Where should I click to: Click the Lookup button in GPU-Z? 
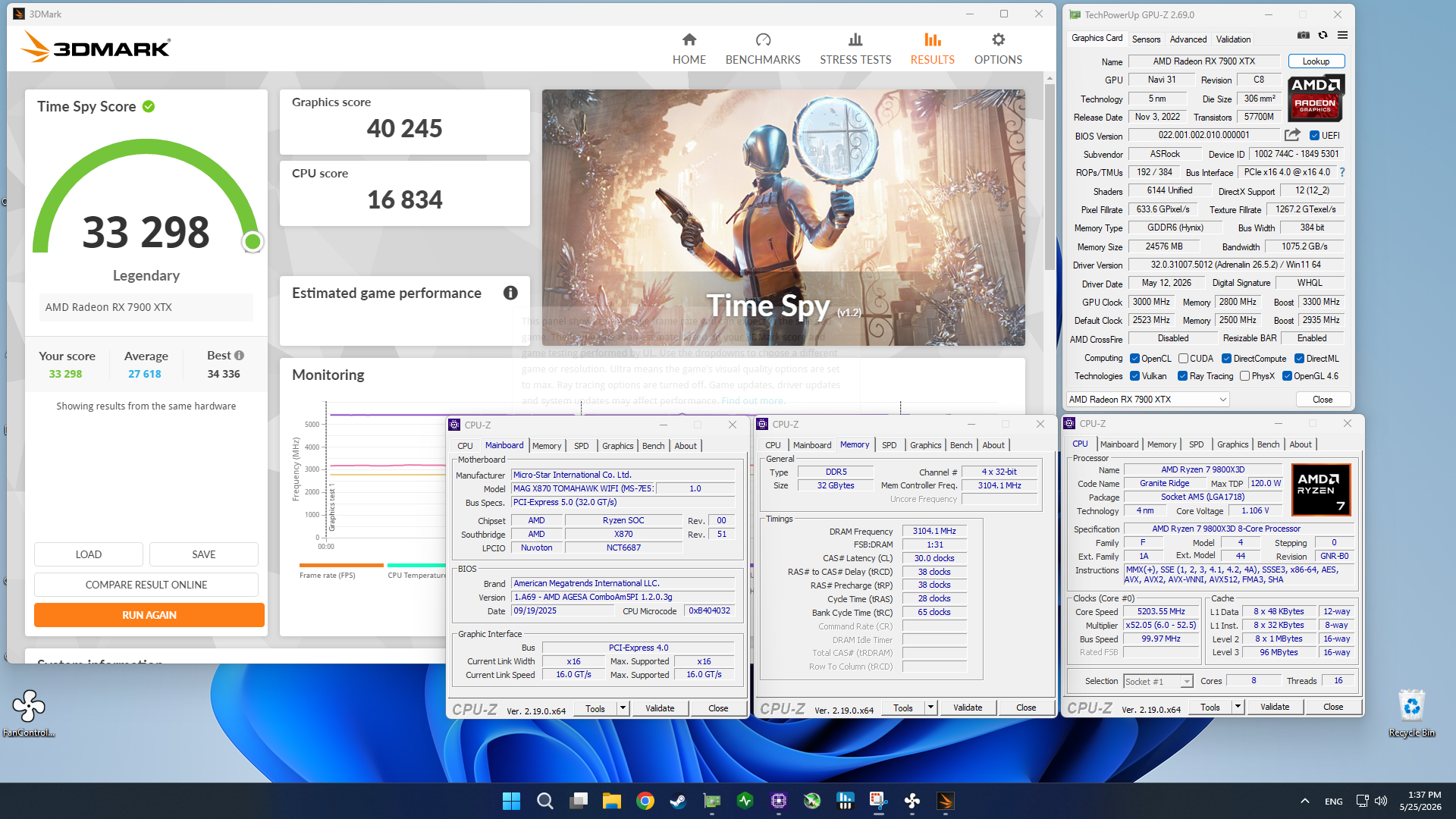click(x=1316, y=61)
